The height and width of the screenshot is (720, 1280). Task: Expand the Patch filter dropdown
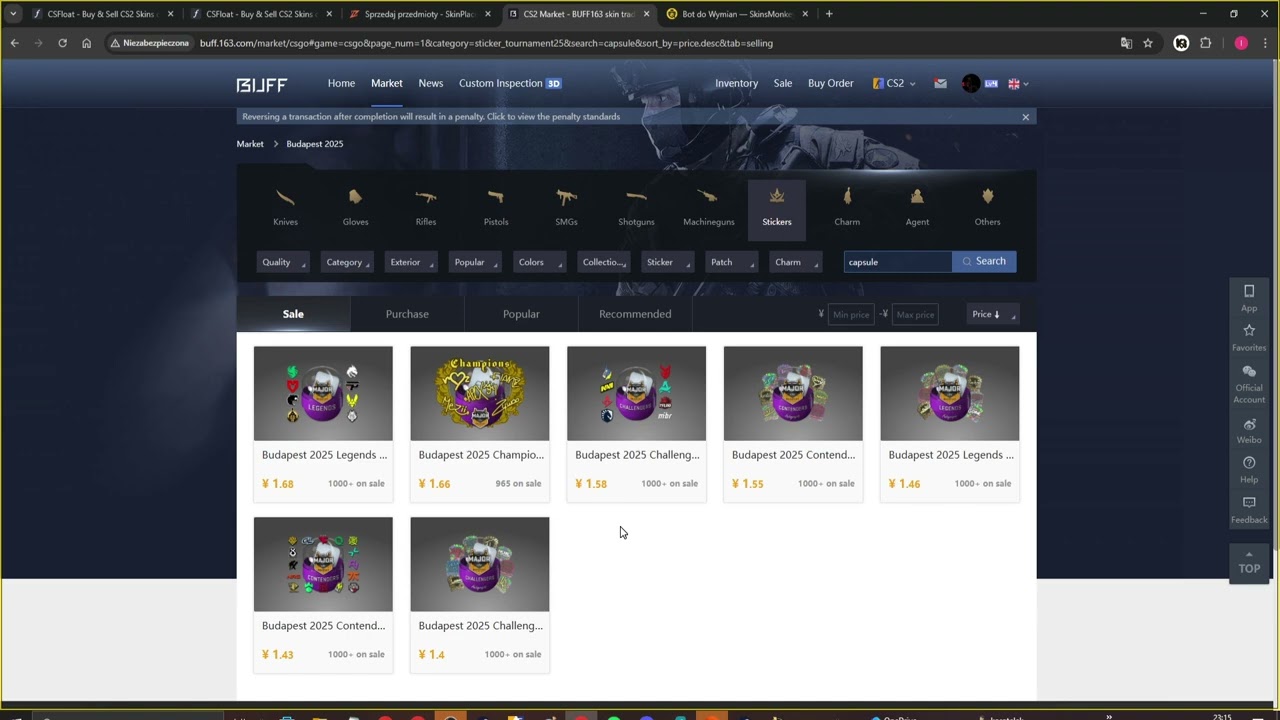pyautogui.click(x=731, y=262)
